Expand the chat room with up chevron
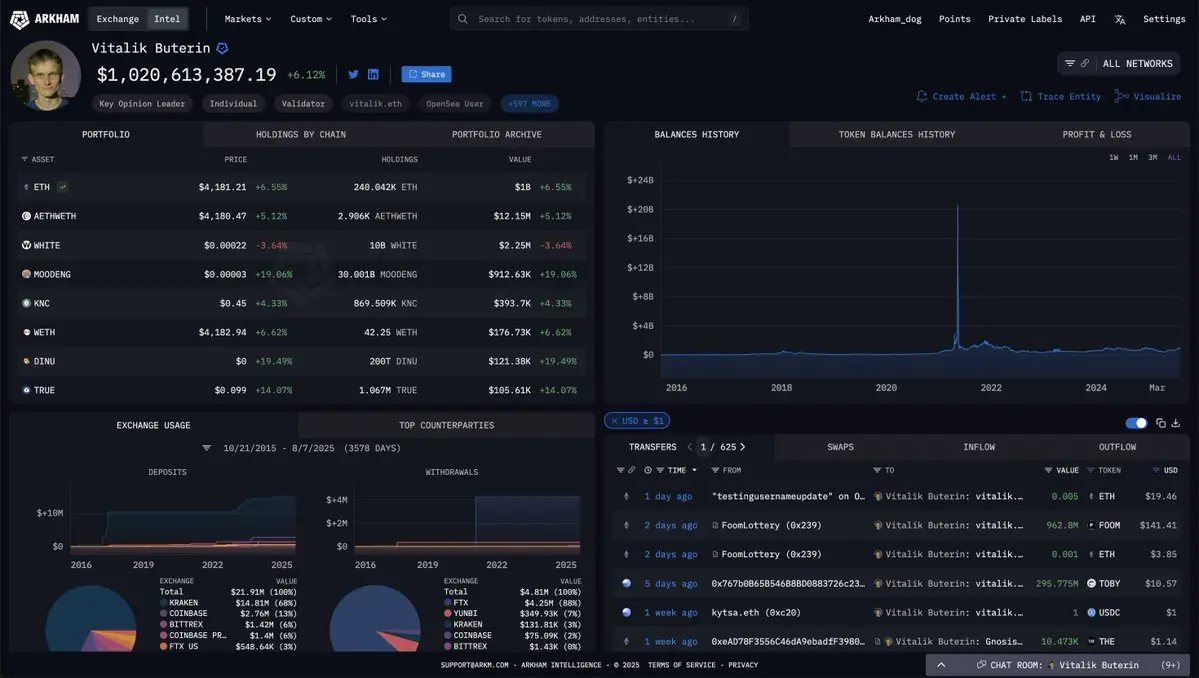The width and height of the screenshot is (1199, 678). point(941,665)
